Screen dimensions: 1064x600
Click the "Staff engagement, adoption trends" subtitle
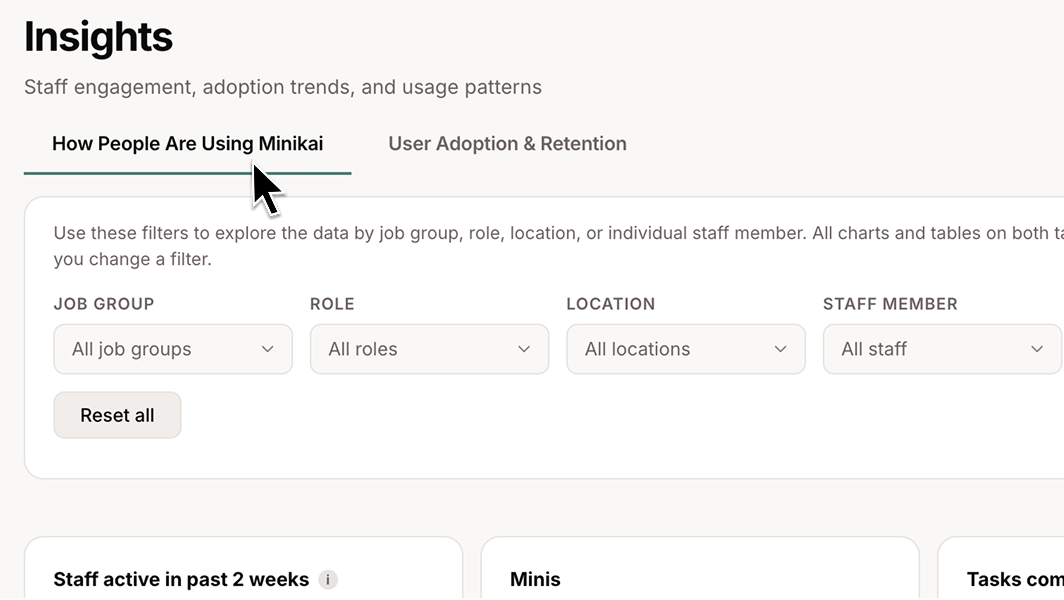tap(283, 87)
